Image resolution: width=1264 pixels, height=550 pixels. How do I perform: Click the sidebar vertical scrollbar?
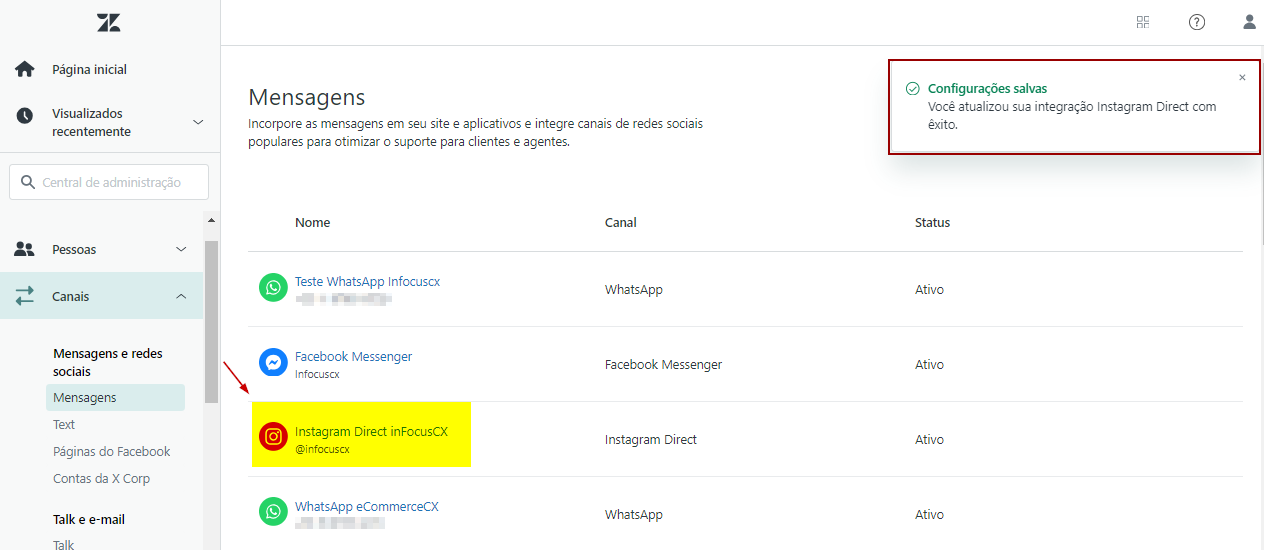point(210,320)
